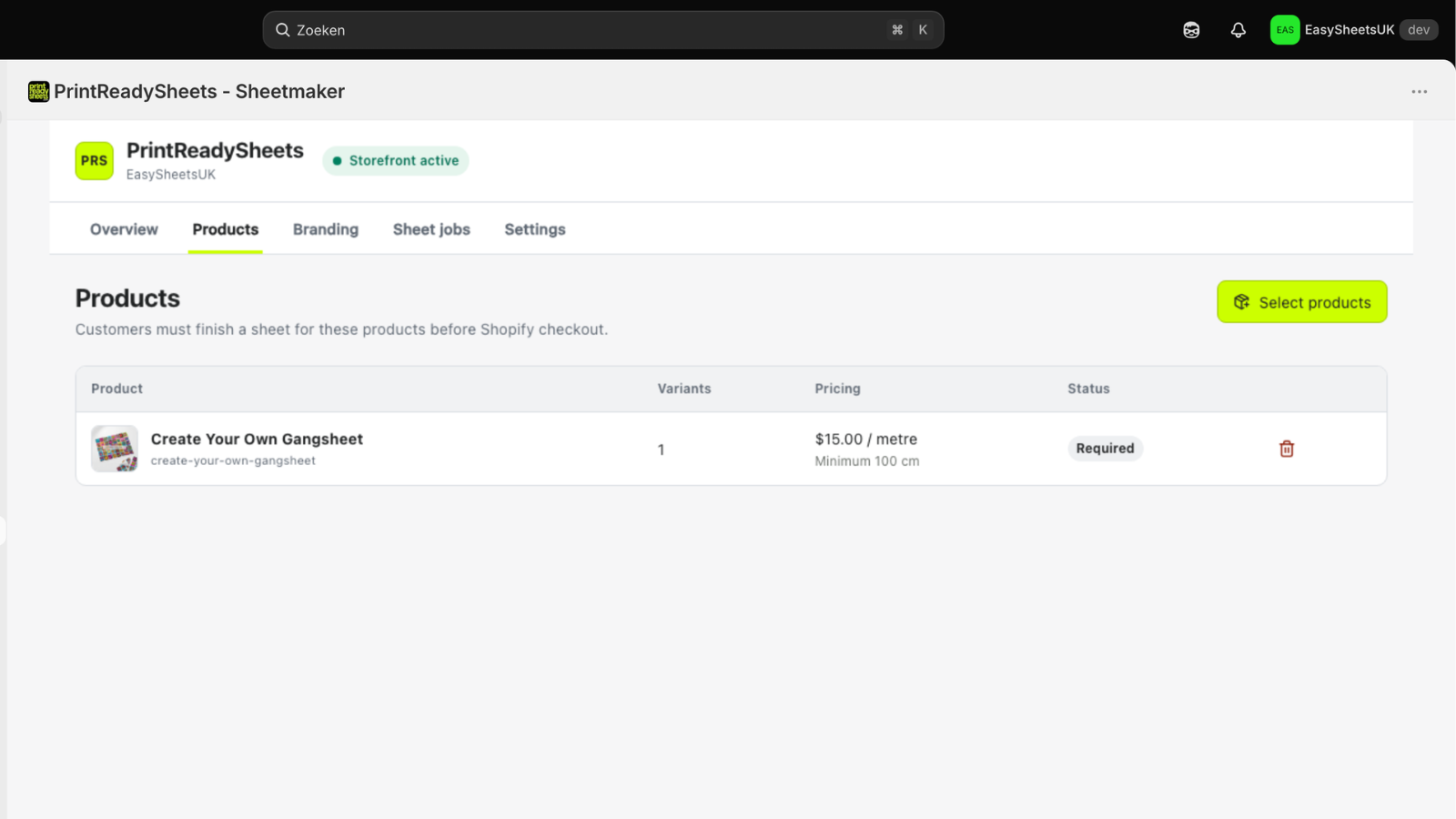The image size is (1456, 819).
Task: Click the Variants column header
Action: tap(684, 389)
